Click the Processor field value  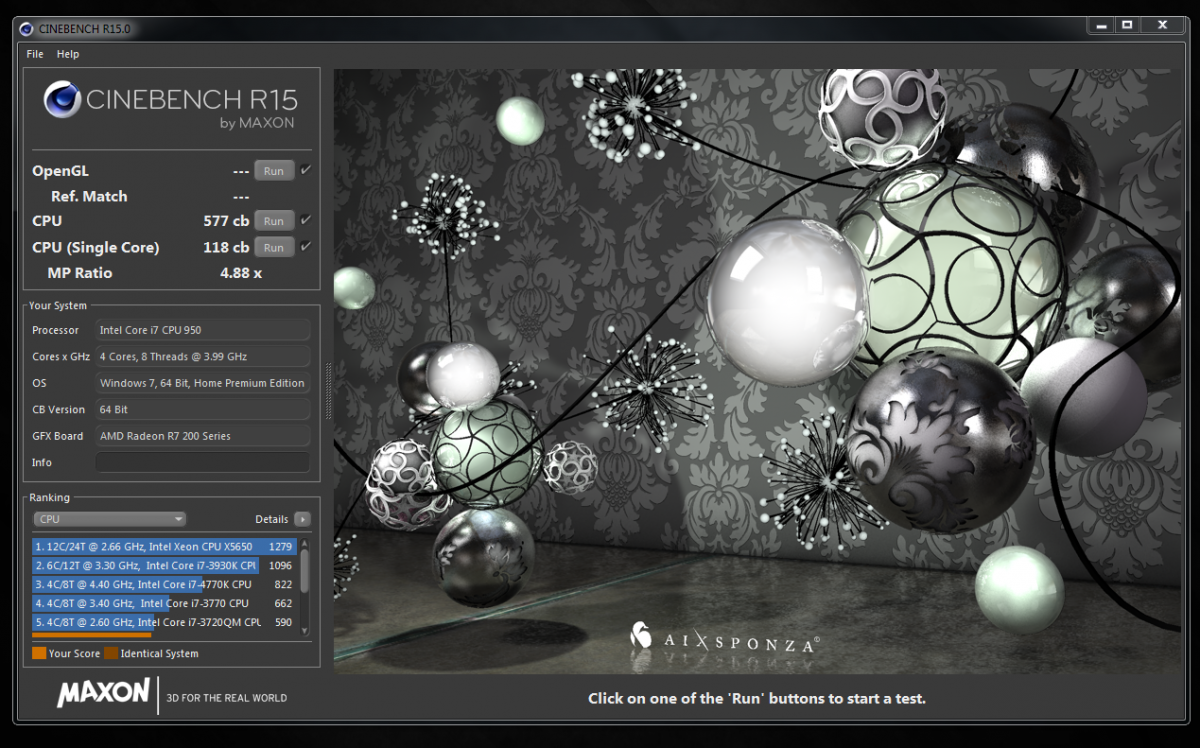point(203,330)
